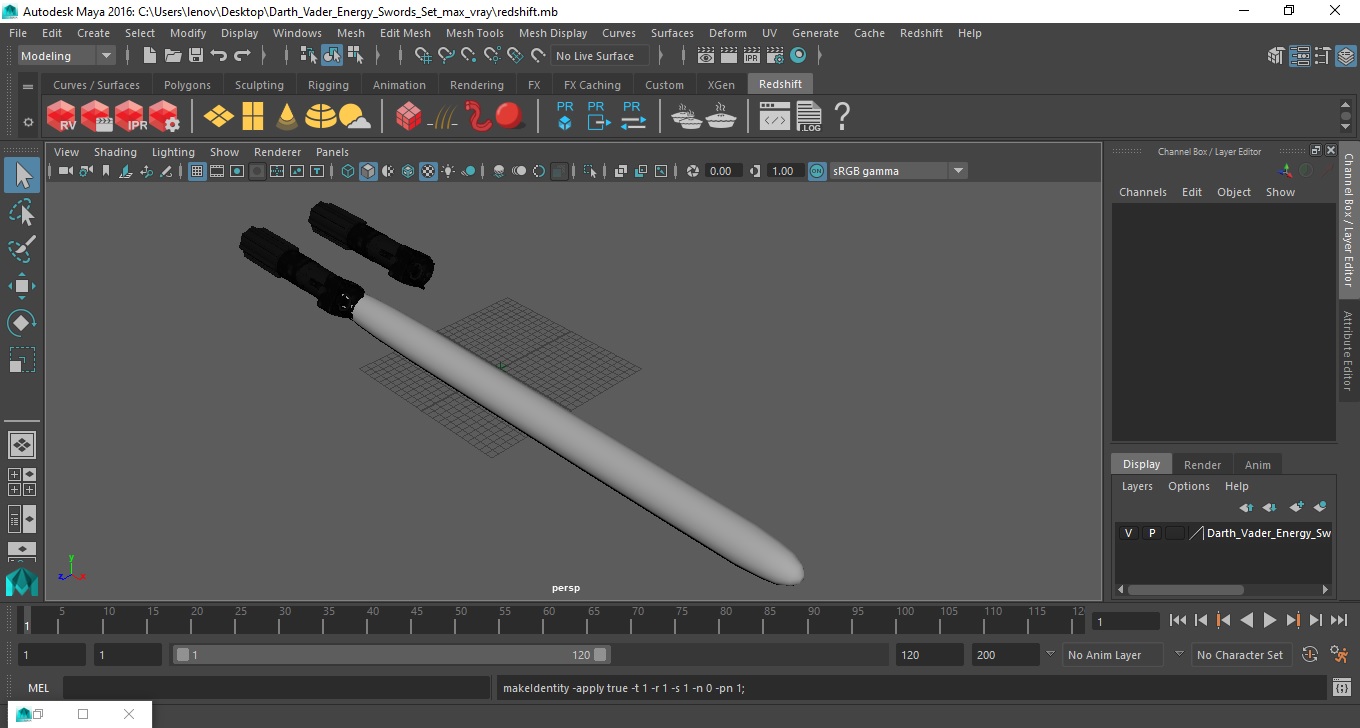Open the shelf options gear menu

[x=28, y=122]
